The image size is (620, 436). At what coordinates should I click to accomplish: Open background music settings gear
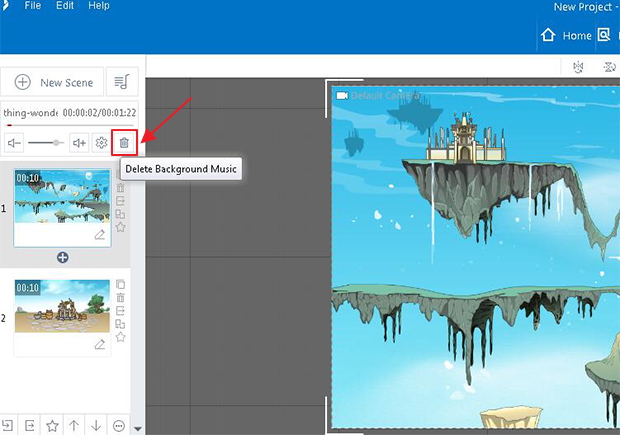101,143
